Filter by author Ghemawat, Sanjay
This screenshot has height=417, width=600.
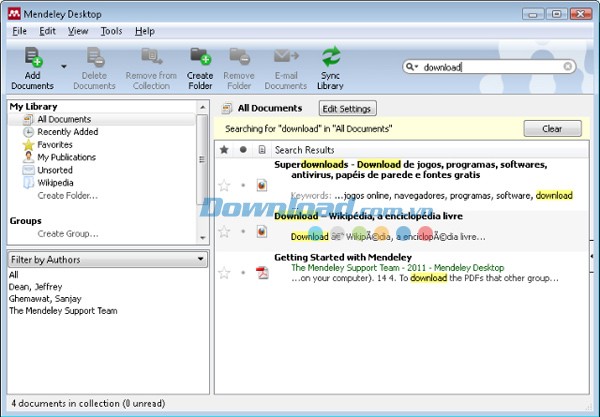[x=45, y=298]
